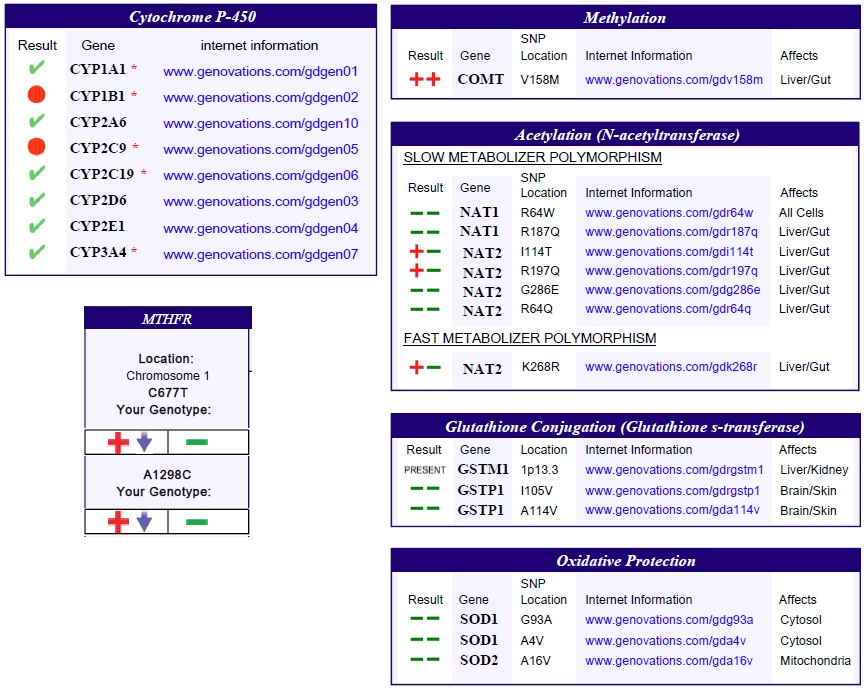Open the www.genovations.com/gdgen10 link
This screenshot has width=867, height=692.
(260, 123)
